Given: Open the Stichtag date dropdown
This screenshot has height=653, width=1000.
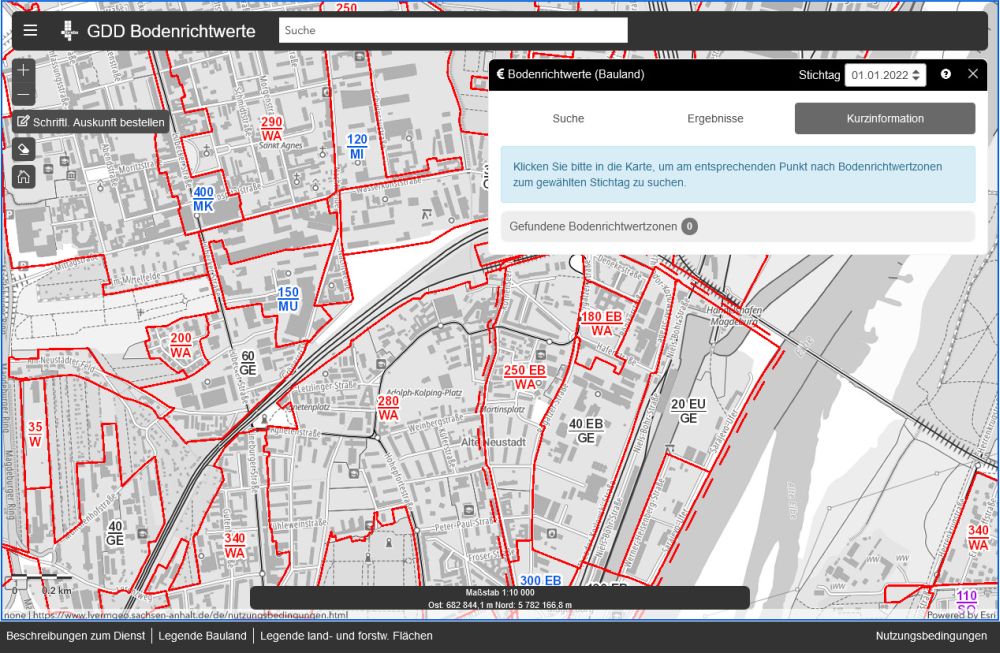Looking at the screenshot, I should point(885,75).
